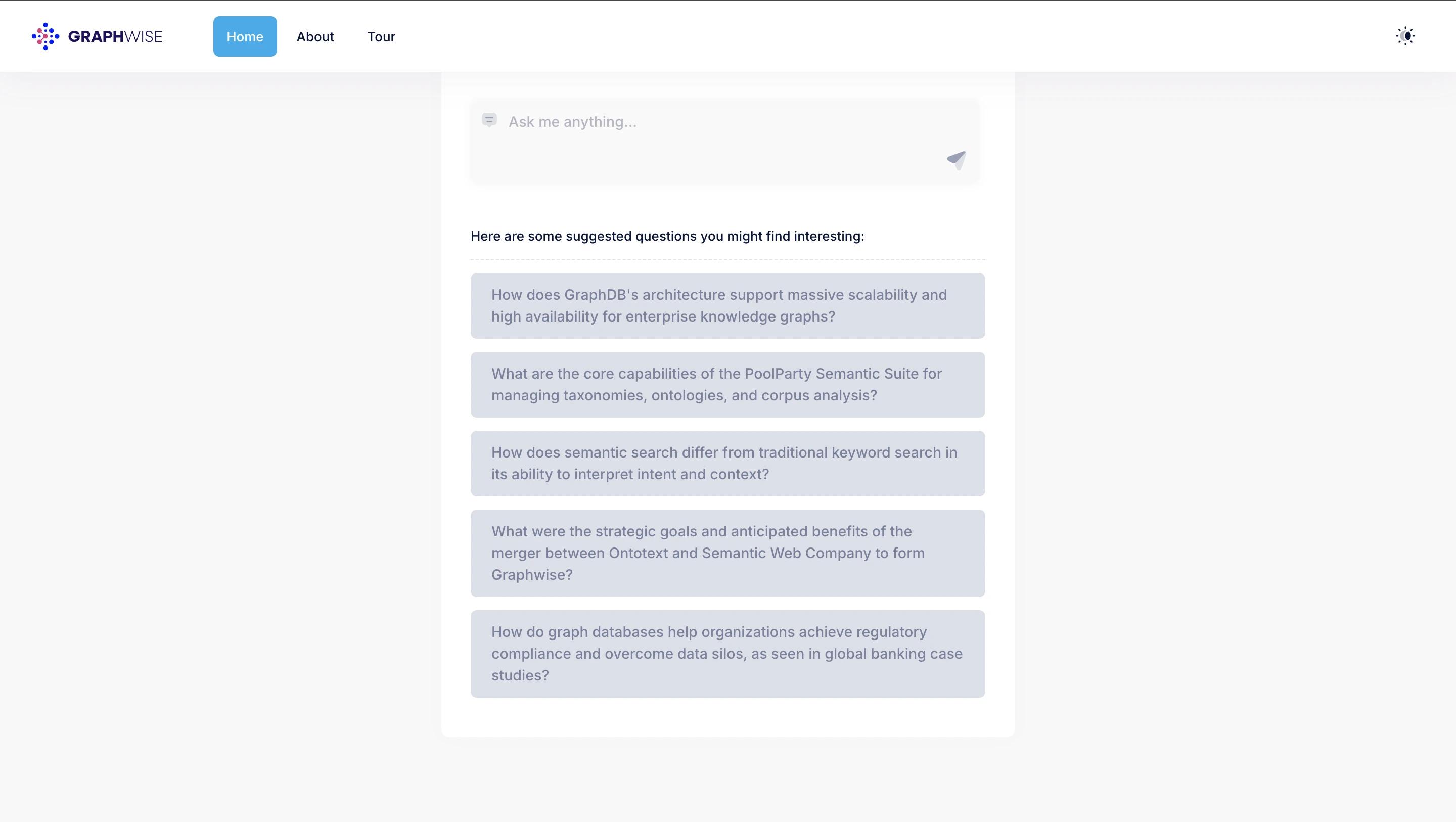The height and width of the screenshot is (822, 1456).
Task: Click the word 'Graphwise?' in merger question
Action: (531, 575)
